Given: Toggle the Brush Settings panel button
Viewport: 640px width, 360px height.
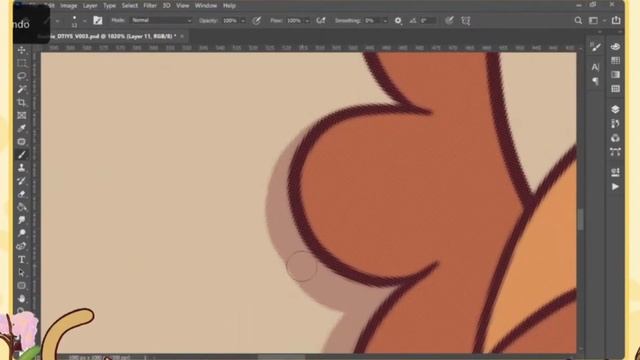Looking at the screenshot, I should coord(98,20).
